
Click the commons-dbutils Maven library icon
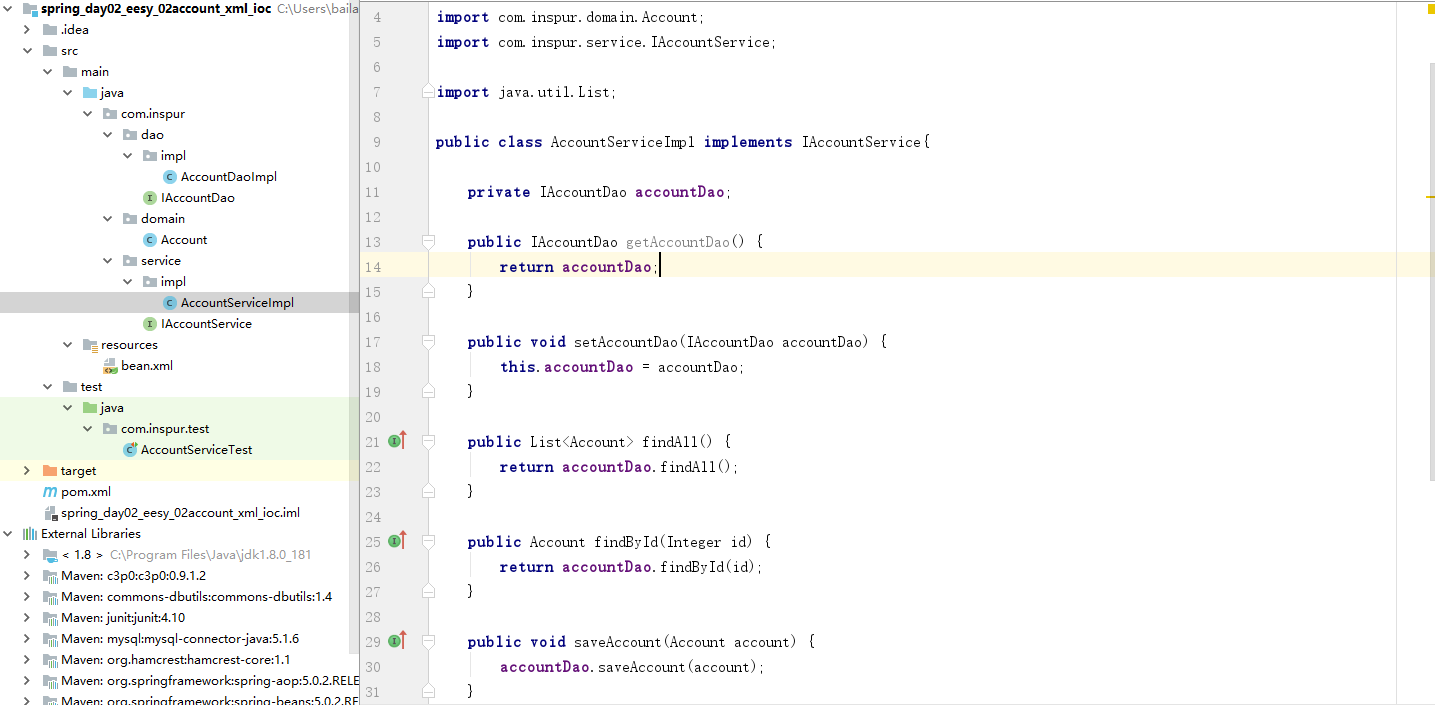pos(50,597)
